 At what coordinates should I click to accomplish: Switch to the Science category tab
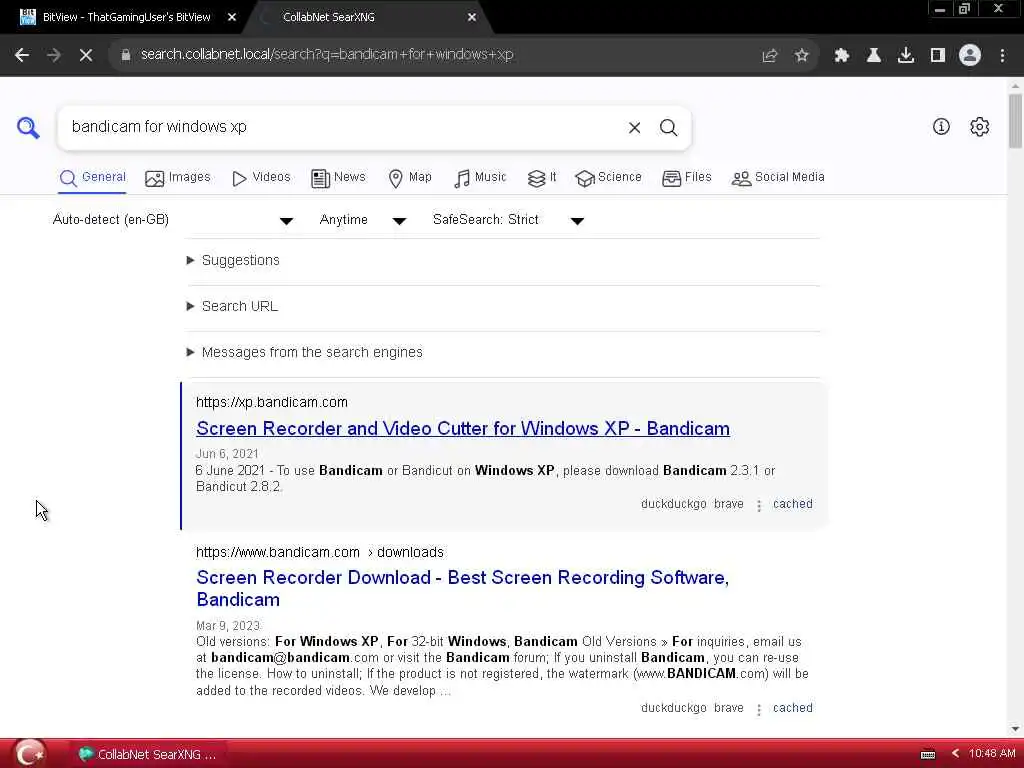609,178
